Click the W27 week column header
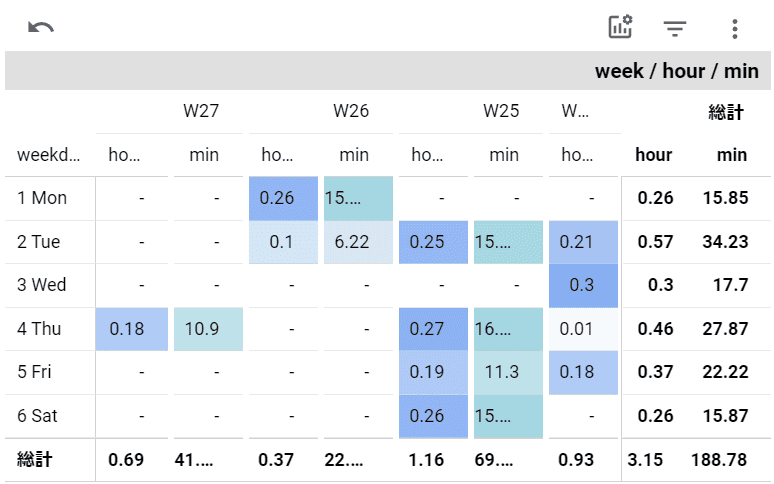This screenshot has width=774, height=484. click(x=200, y=111)
